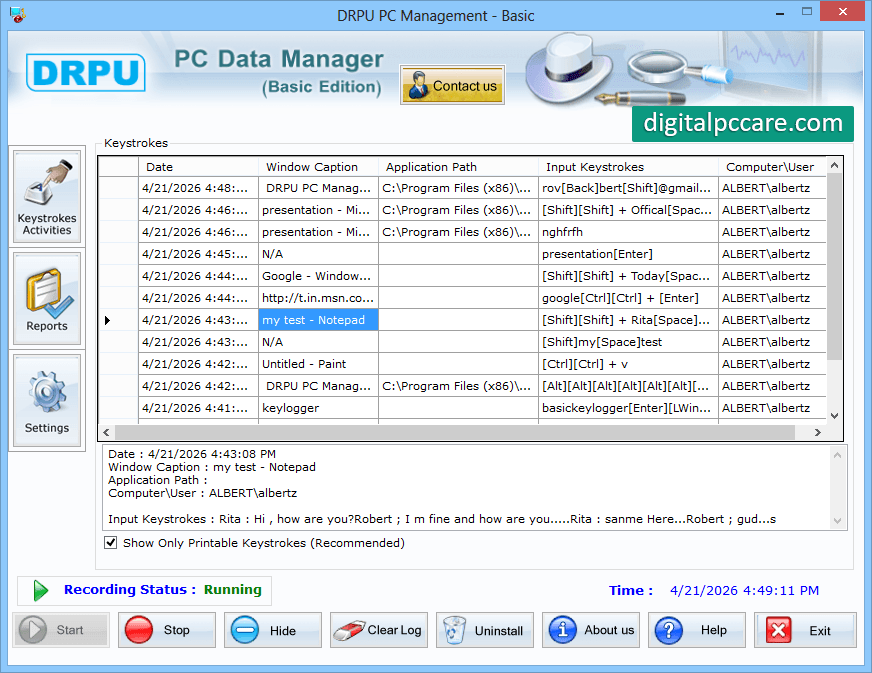Click the green Recording Status play icon
Screen dimensions: 872x673
pyautogui.click(x=40, y=590)
